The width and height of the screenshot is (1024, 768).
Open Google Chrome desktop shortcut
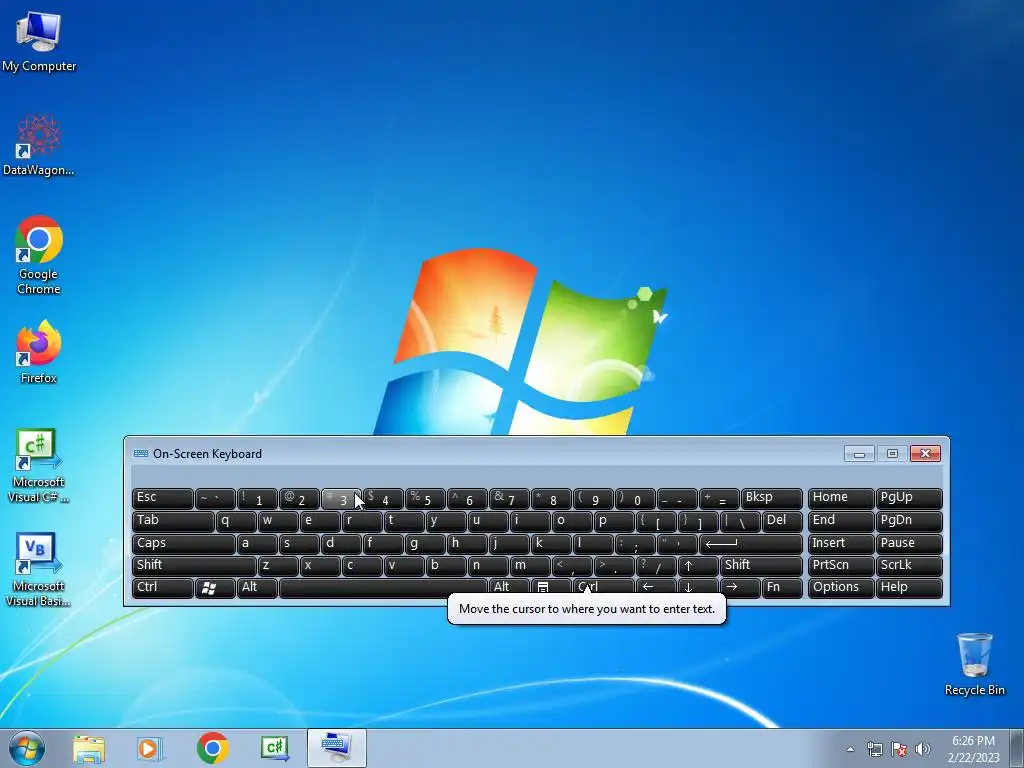tap(39, 255)
